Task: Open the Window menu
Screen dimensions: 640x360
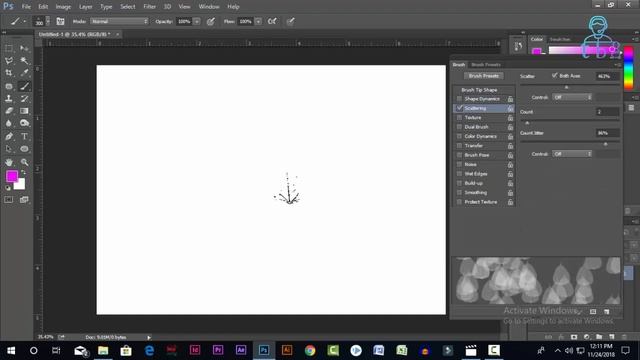Action: 209,7
